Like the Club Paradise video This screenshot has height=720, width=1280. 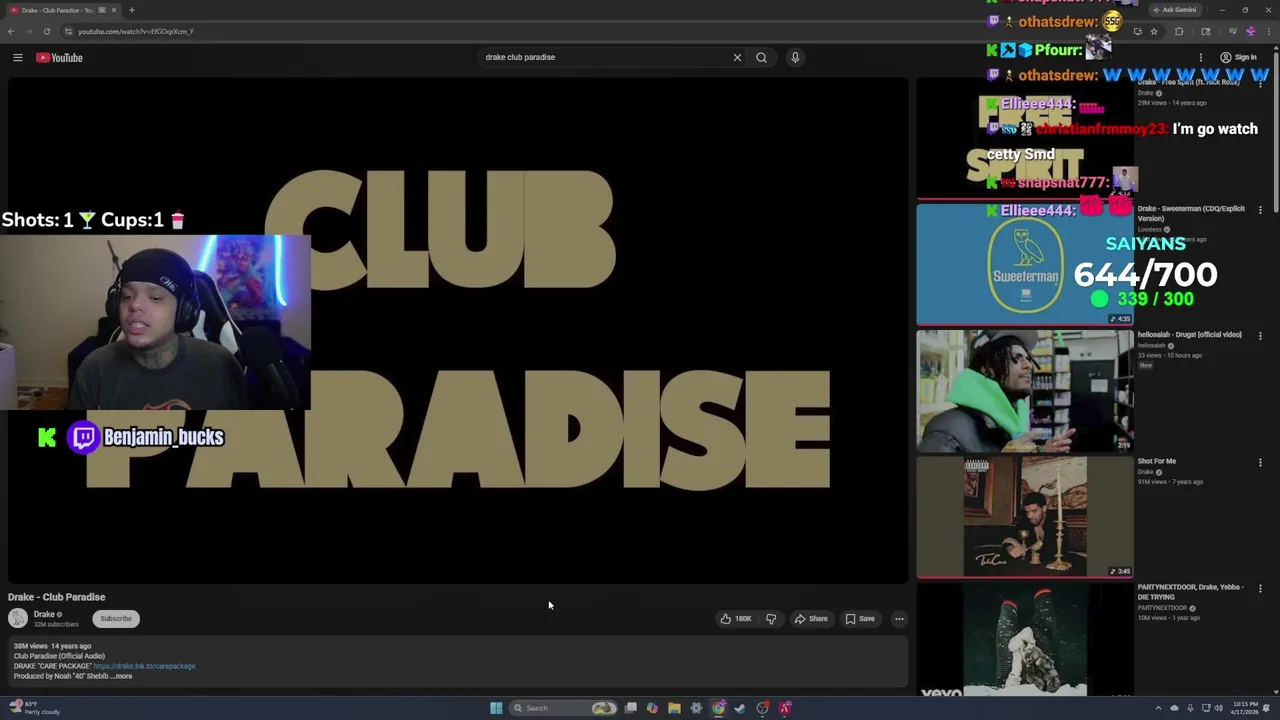click(736, 619)
